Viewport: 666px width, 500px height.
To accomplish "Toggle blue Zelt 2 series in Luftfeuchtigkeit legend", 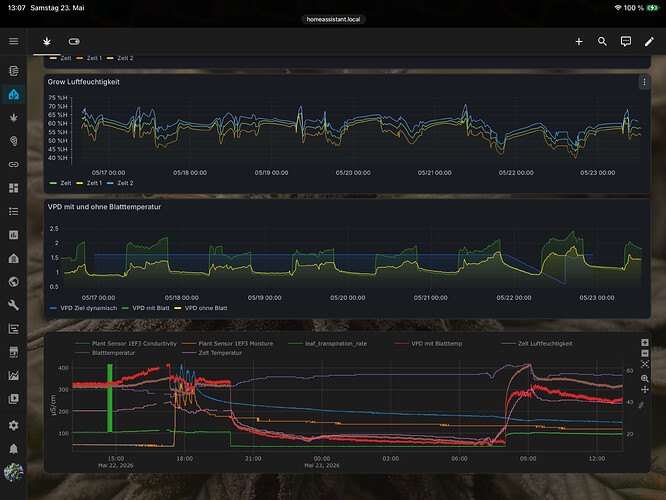I will click(x=120, y=183).
